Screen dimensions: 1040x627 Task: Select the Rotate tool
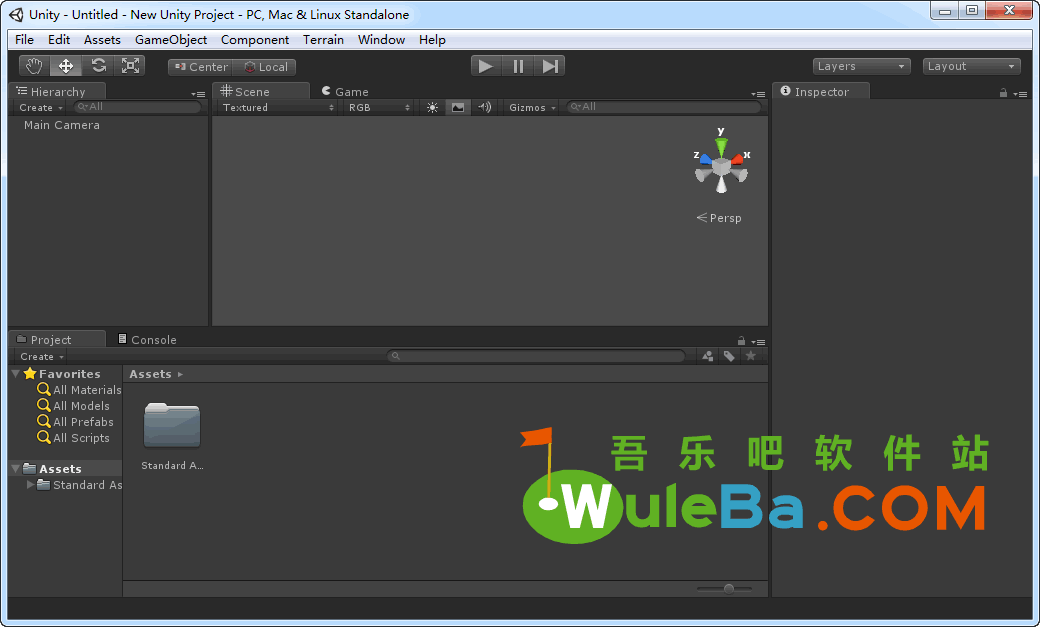coord(98,66)
